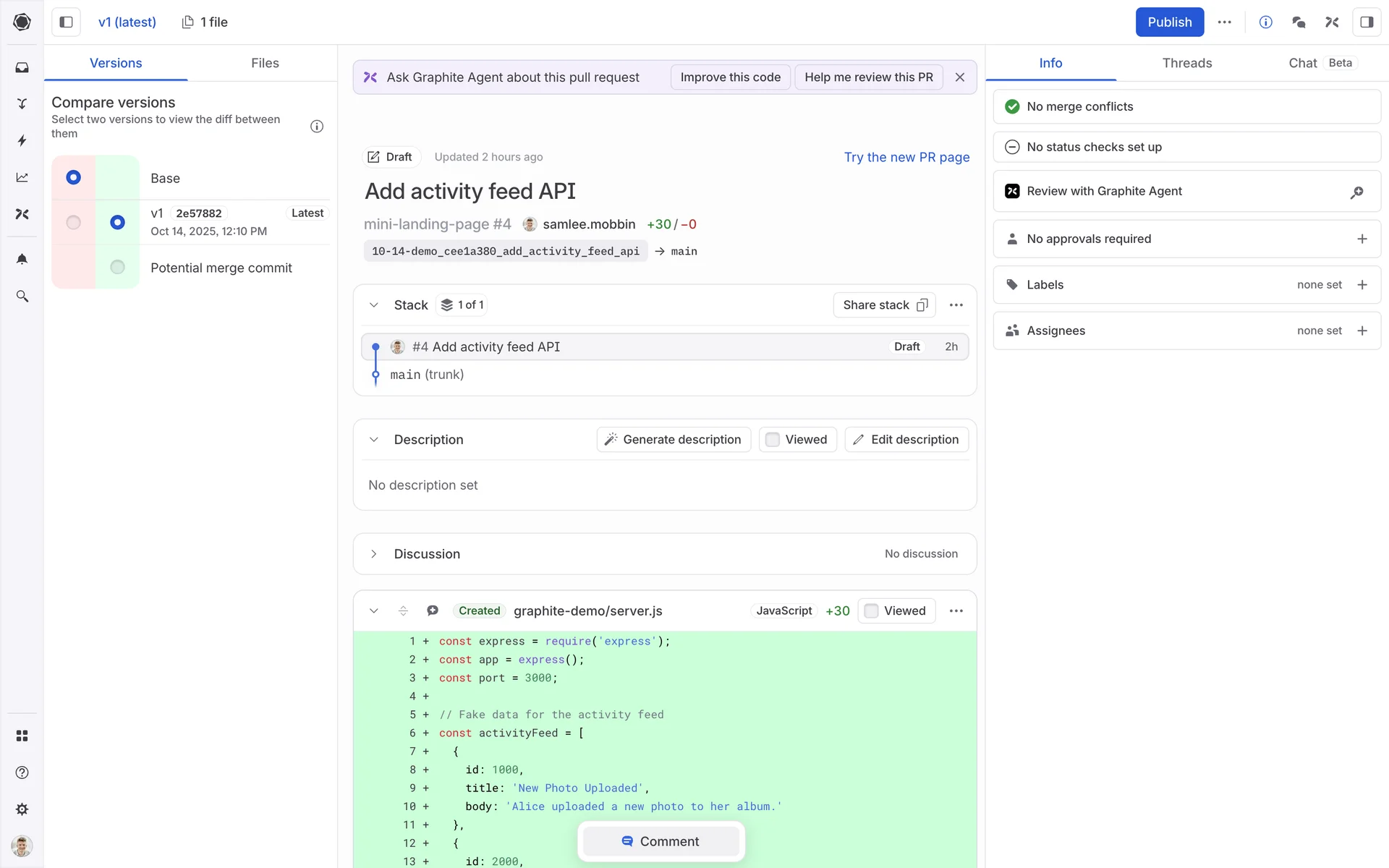
Task: Open the search magnifier in sidebar
Action: coord(22,296)
